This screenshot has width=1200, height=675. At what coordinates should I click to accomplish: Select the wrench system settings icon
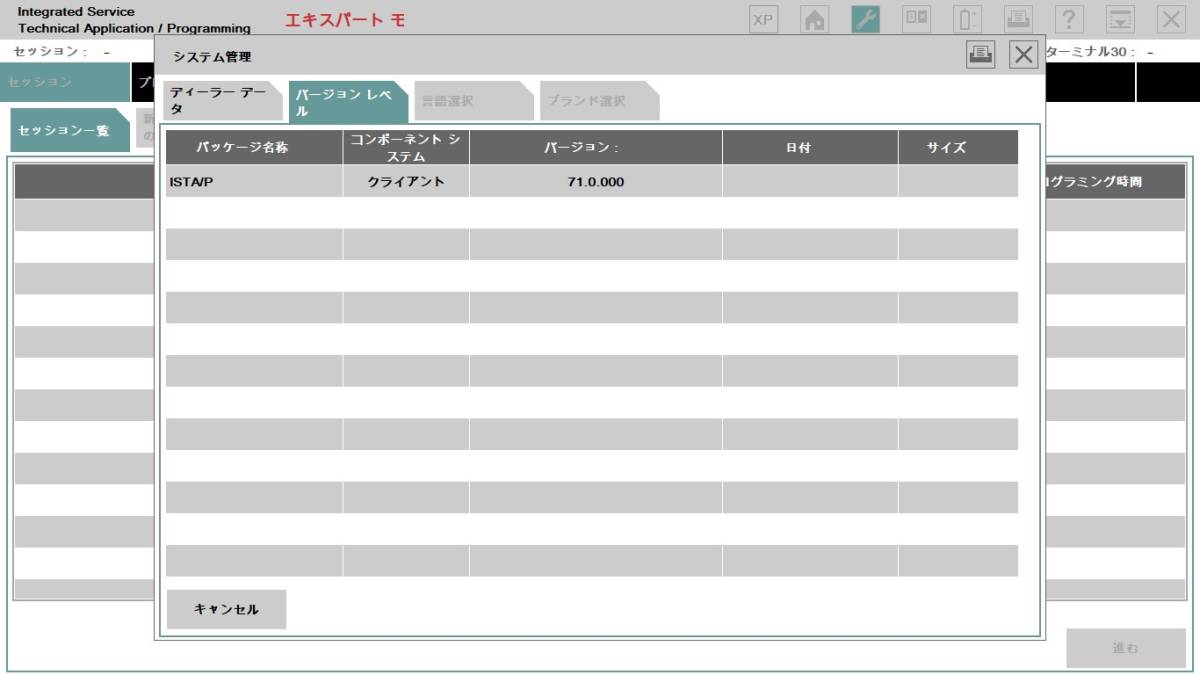click(x=864, y=18)
